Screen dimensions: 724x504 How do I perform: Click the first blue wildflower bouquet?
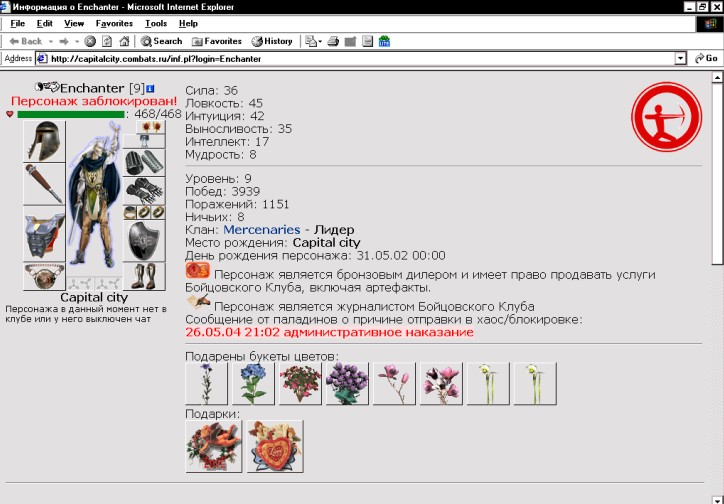tap(206, 384)
